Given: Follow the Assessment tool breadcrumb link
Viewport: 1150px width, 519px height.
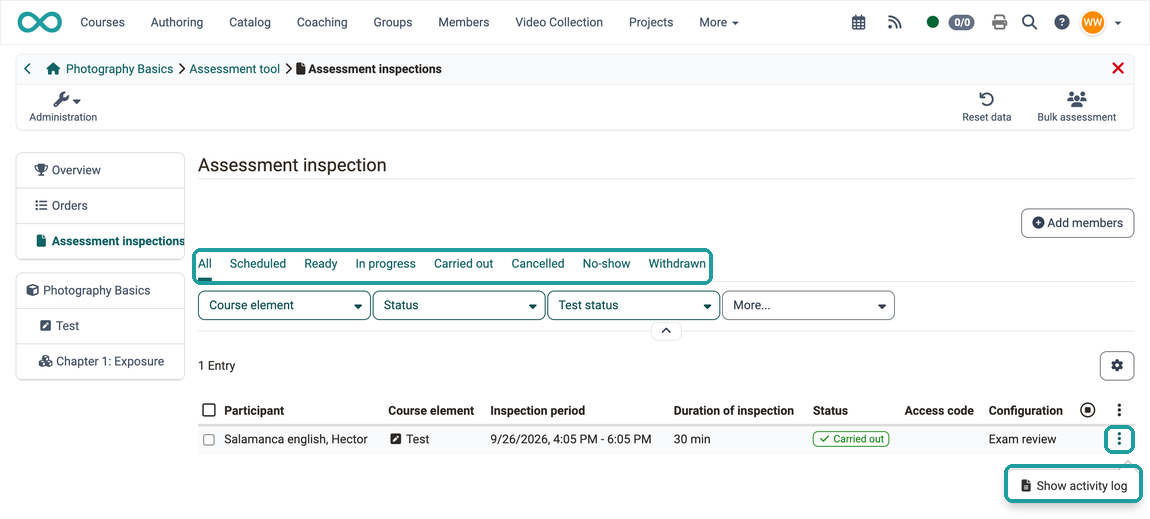Looking at the screenshot, I should click(235, 69).
